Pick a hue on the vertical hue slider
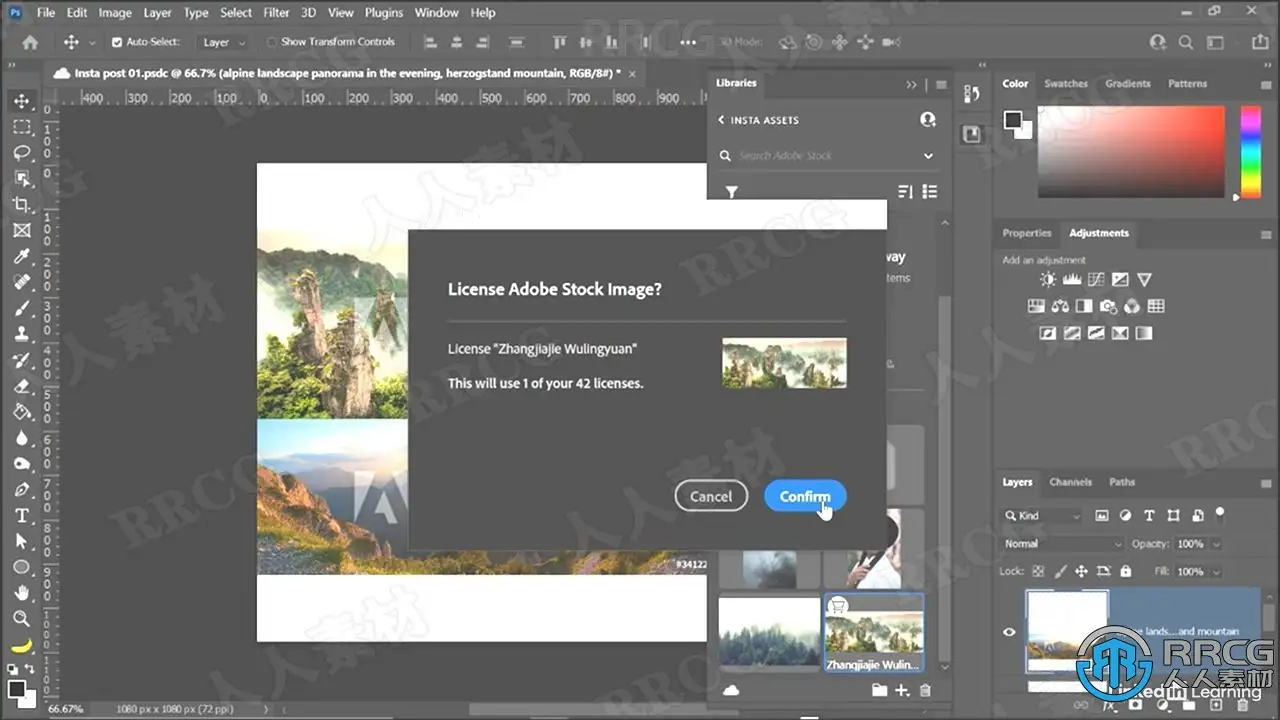 tap(1250, 151)
